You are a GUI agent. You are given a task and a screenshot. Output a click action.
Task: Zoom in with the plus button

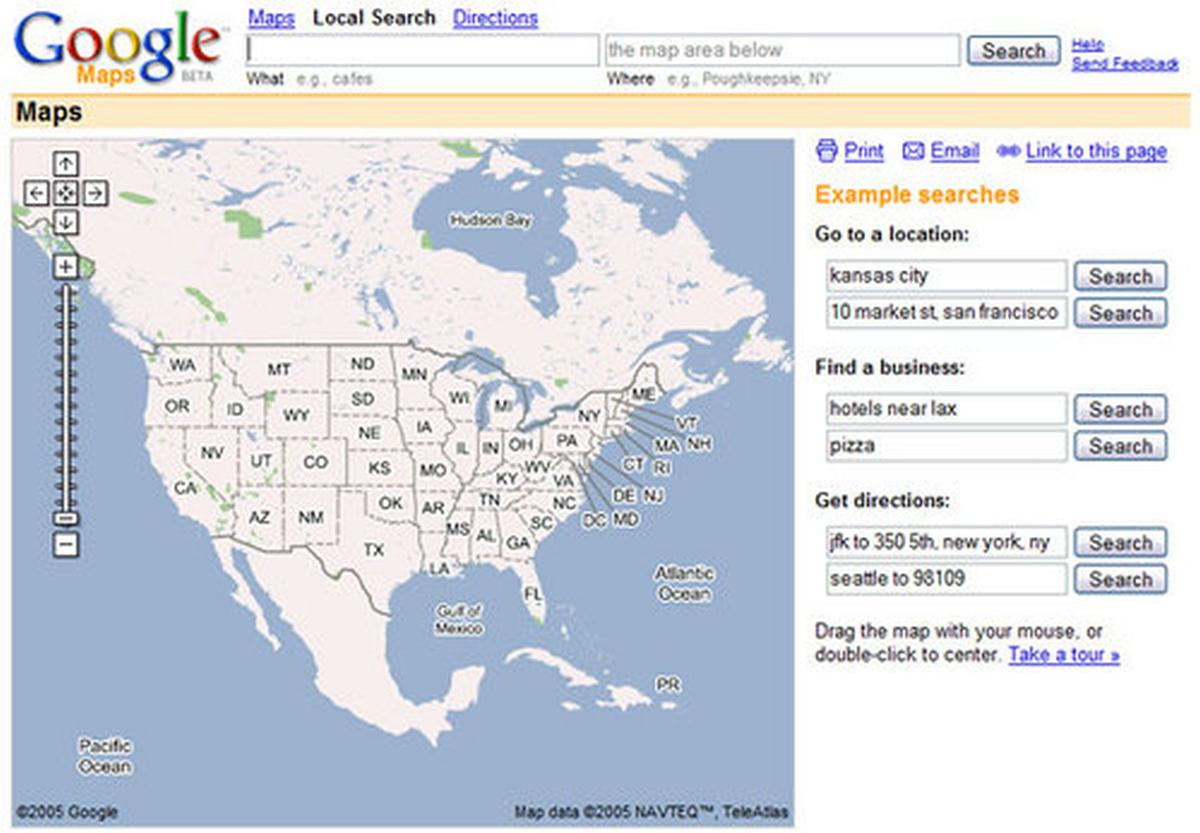pyautogui.click(x=66, y=266)
